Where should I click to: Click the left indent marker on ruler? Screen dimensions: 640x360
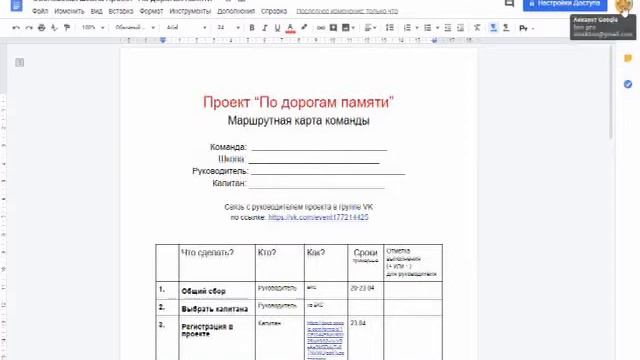pos(163,40)
